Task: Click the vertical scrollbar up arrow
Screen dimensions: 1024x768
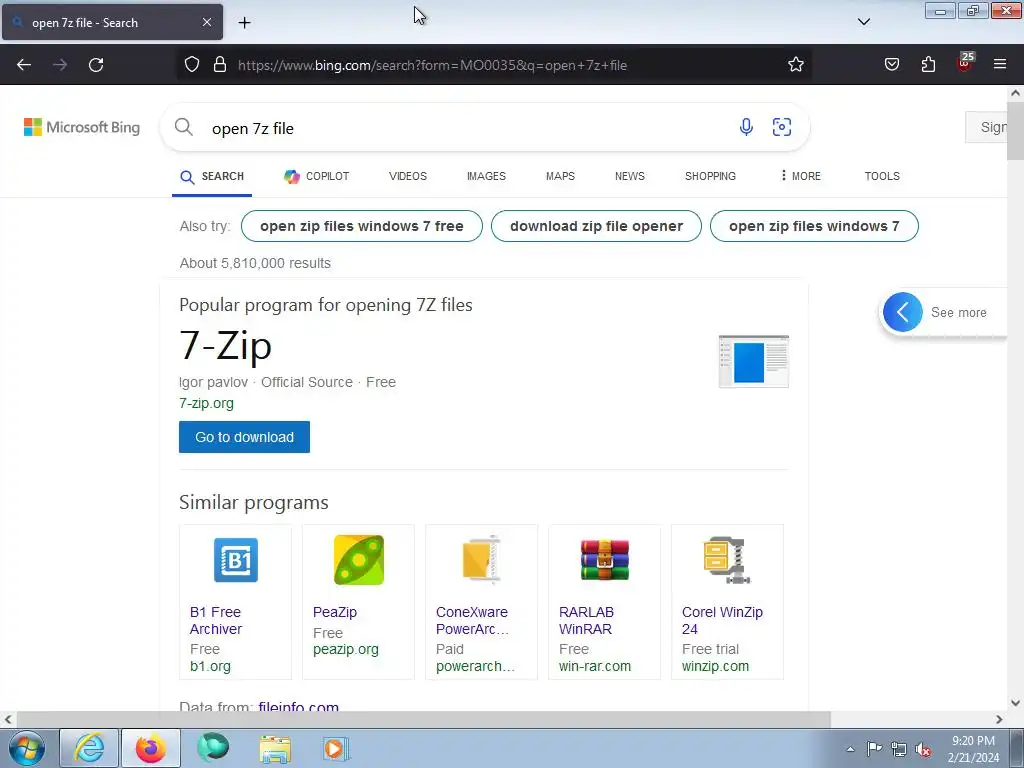Action: coord(1015,93)
